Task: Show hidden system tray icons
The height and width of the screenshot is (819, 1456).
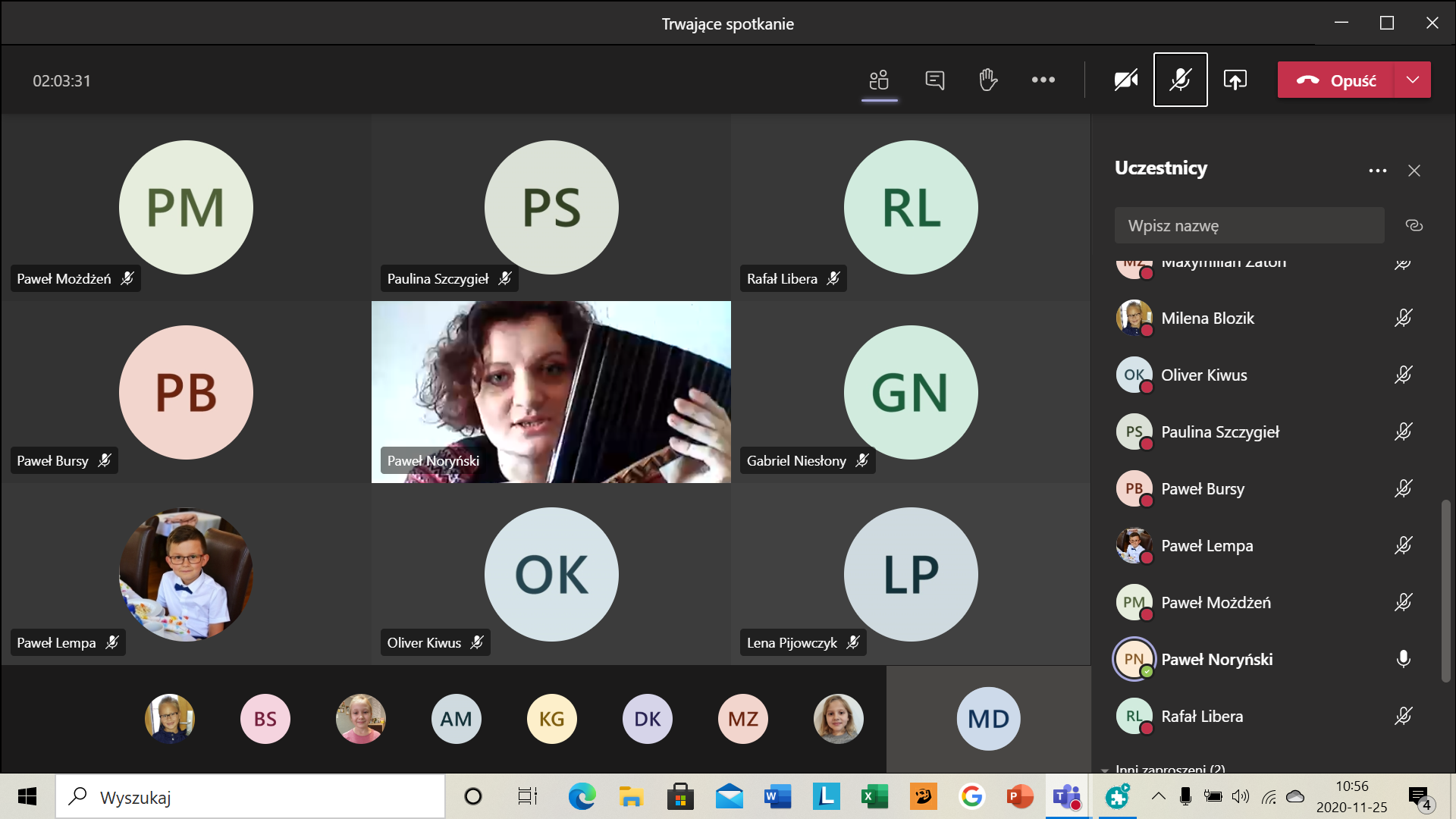Action: point(1158,796)
